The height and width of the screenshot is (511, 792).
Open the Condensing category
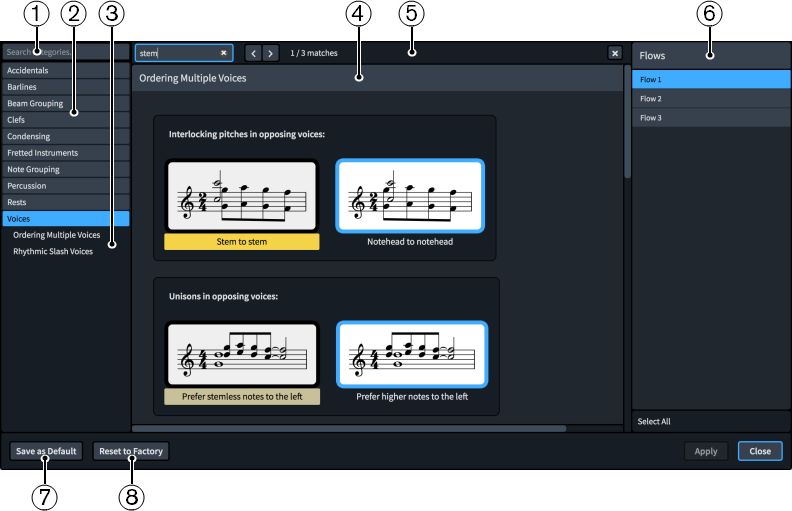(66, 136)
